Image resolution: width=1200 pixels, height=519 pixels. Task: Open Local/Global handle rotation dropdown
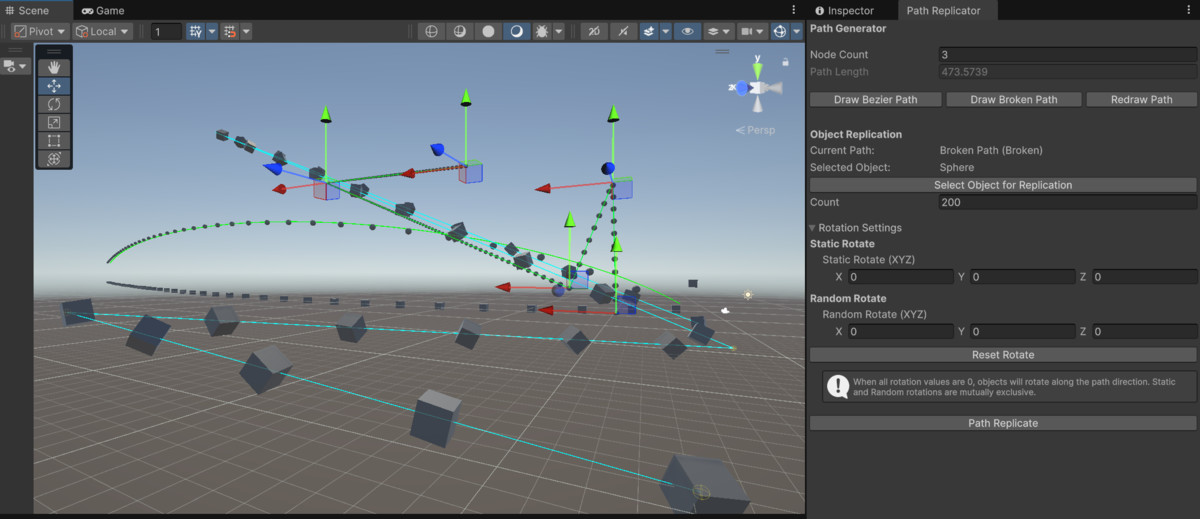click(103, 31)
